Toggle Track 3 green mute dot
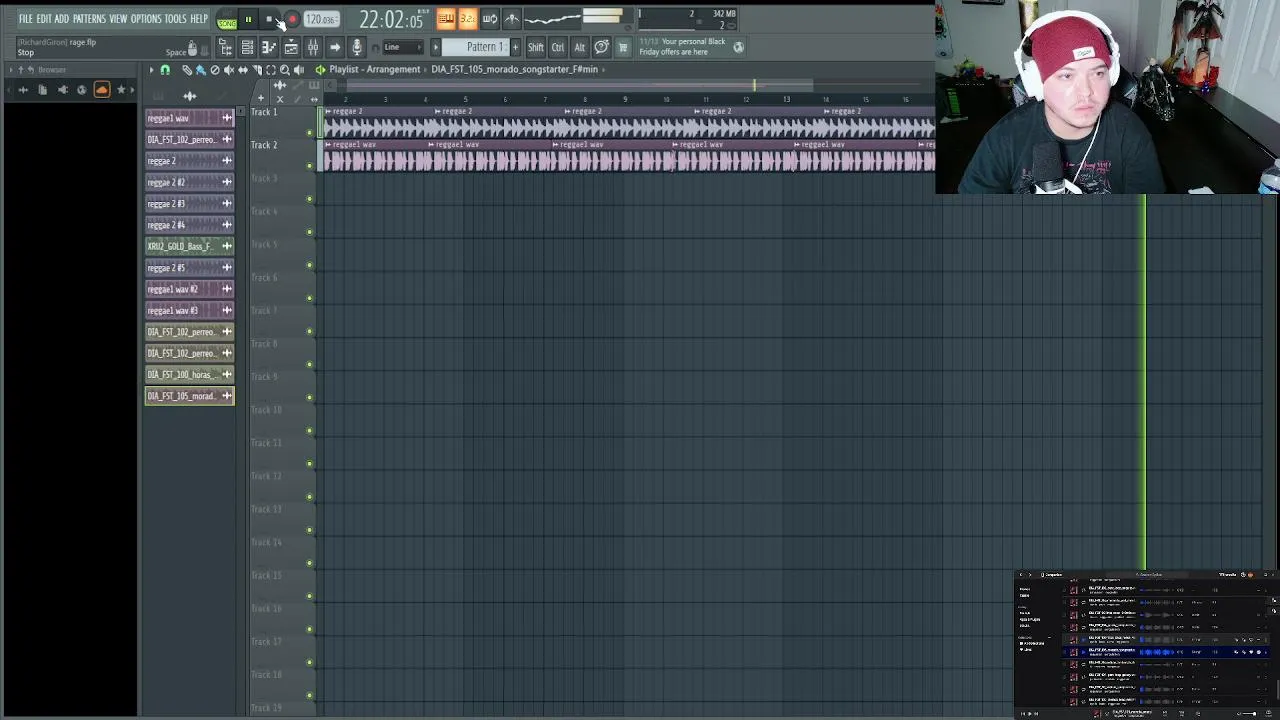This screenshot has width=1280, height=720. pos(309,199)
